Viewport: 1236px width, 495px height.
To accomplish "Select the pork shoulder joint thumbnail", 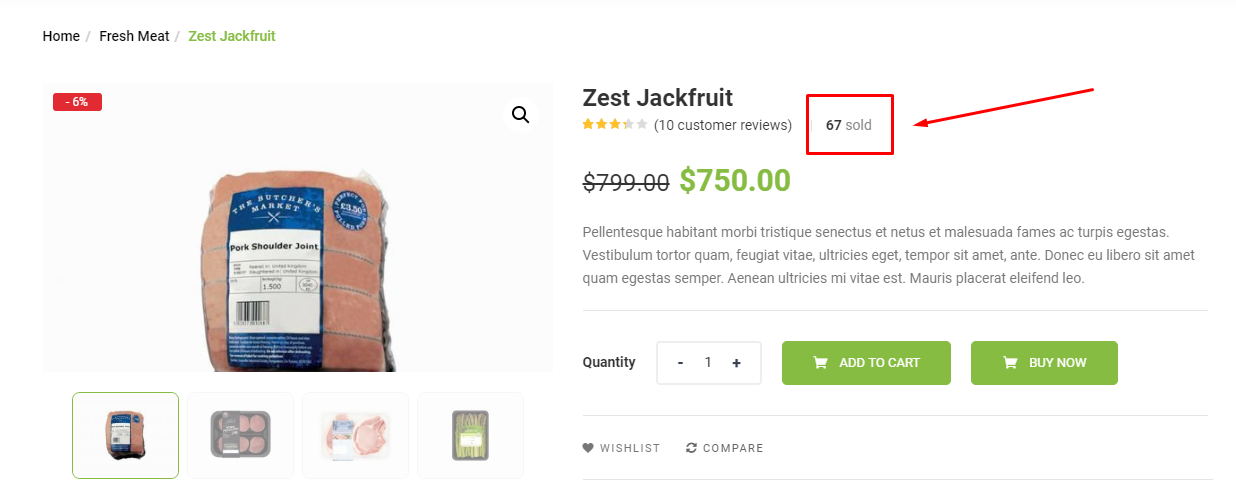I will (125, 435).
